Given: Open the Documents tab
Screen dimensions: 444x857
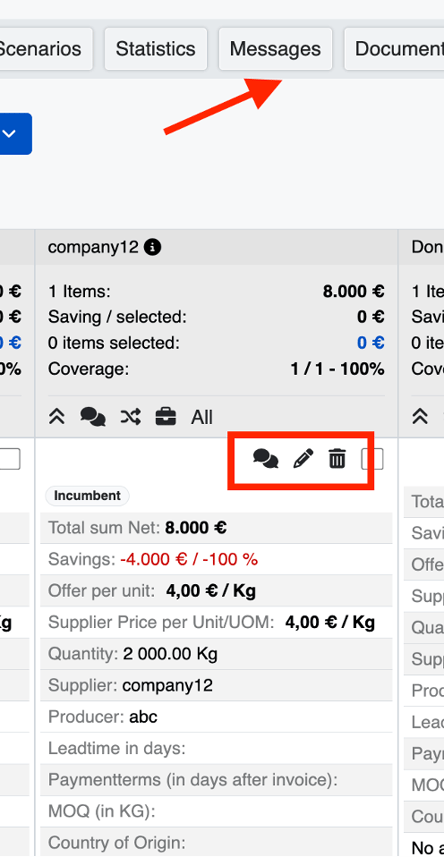Looking at the screenshot, I should (396, 49).
